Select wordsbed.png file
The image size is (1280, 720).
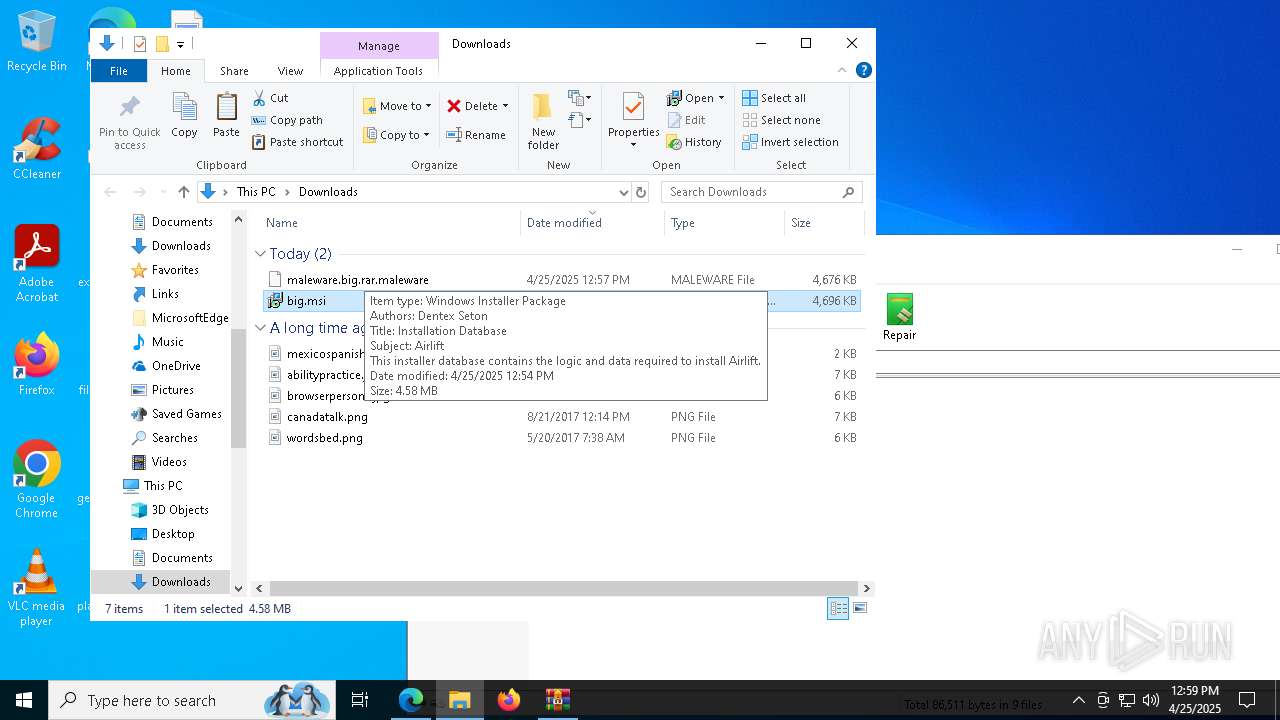coord(561,438)
